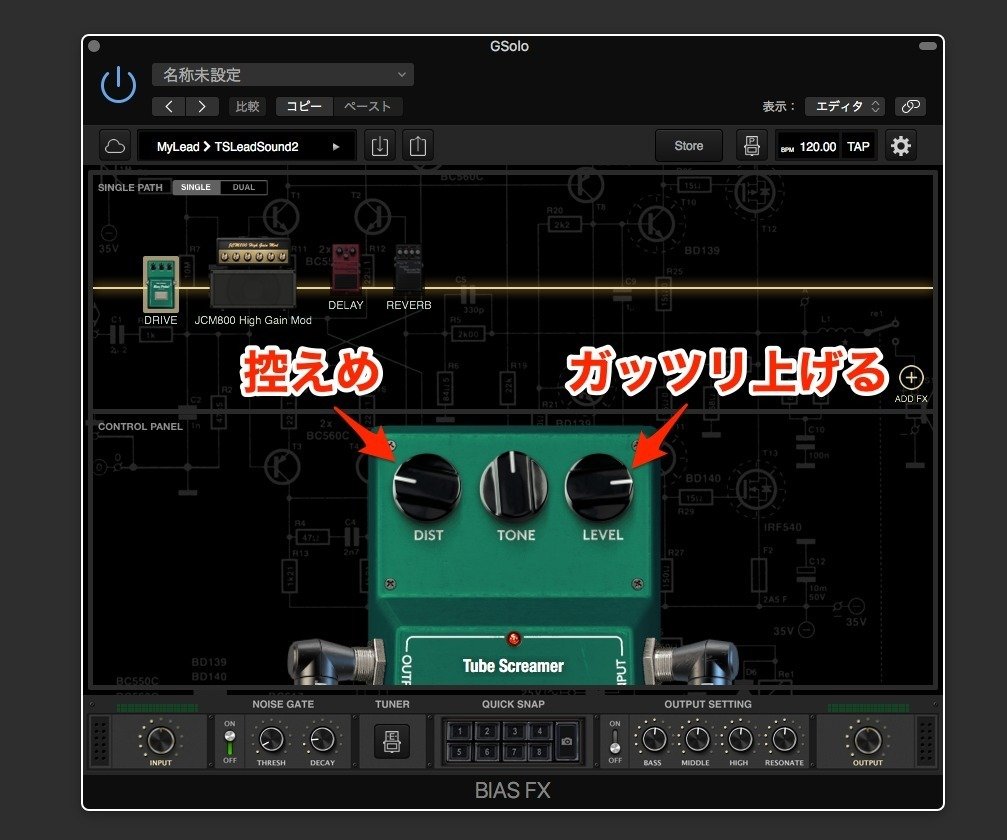Open the settings gear icon

coord(900,146)
